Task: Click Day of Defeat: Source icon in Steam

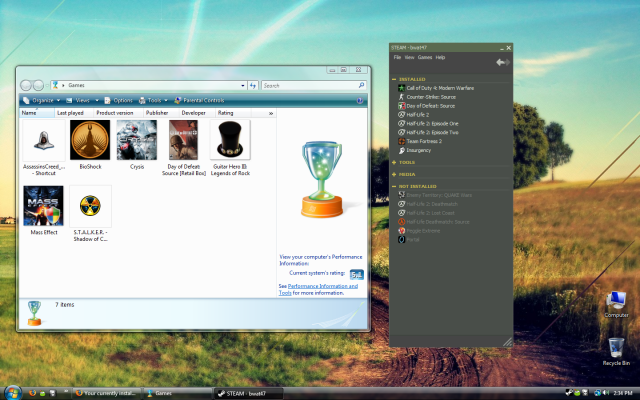Action: pos(402,106)
